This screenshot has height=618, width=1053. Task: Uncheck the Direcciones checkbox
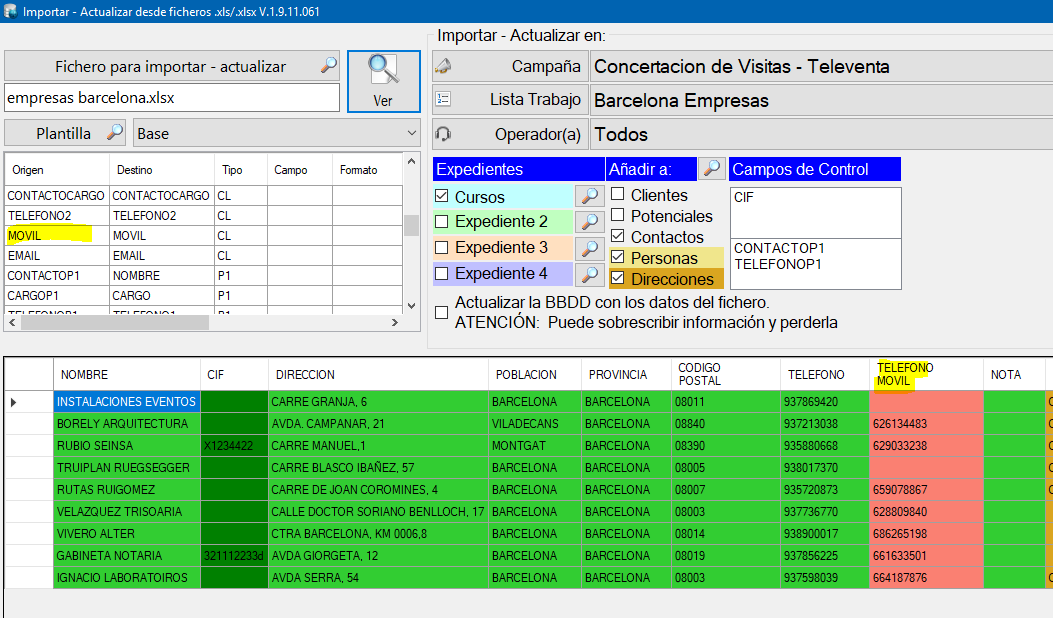[618, 278]
